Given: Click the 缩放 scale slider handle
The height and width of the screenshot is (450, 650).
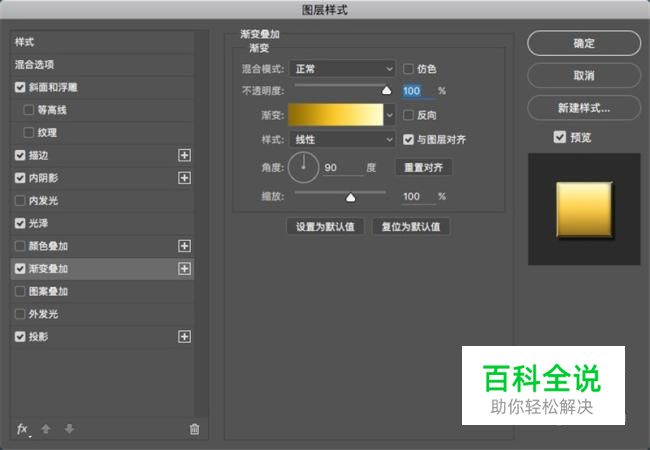Looking at the screenshot, I should click(x=351, y=198).
